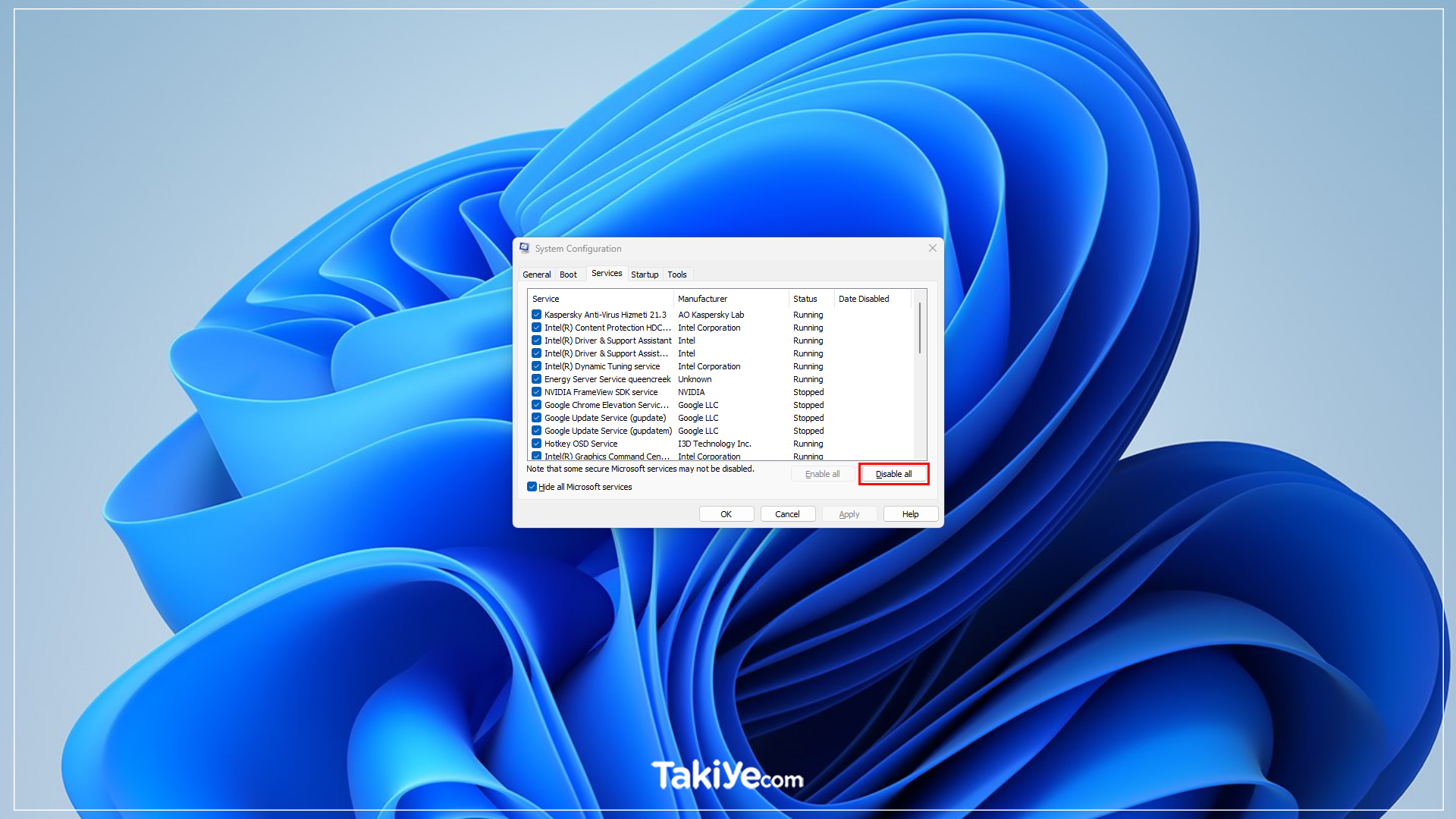Uncheck Intel(R) Content Protection HDC service
This screenshot has width=1456, height=819.
pos(536,328)
